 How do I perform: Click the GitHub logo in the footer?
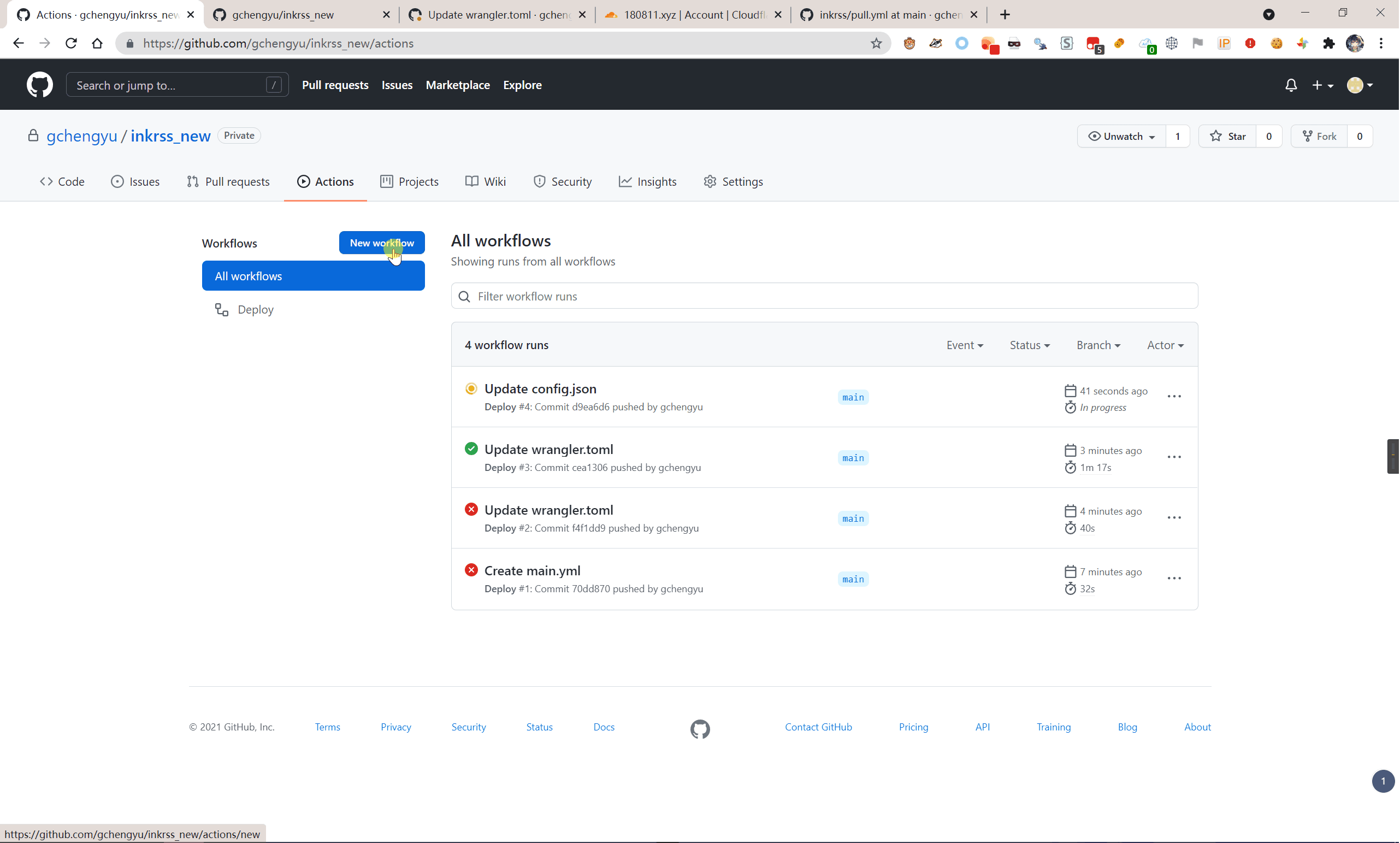[x=700, y=729]
